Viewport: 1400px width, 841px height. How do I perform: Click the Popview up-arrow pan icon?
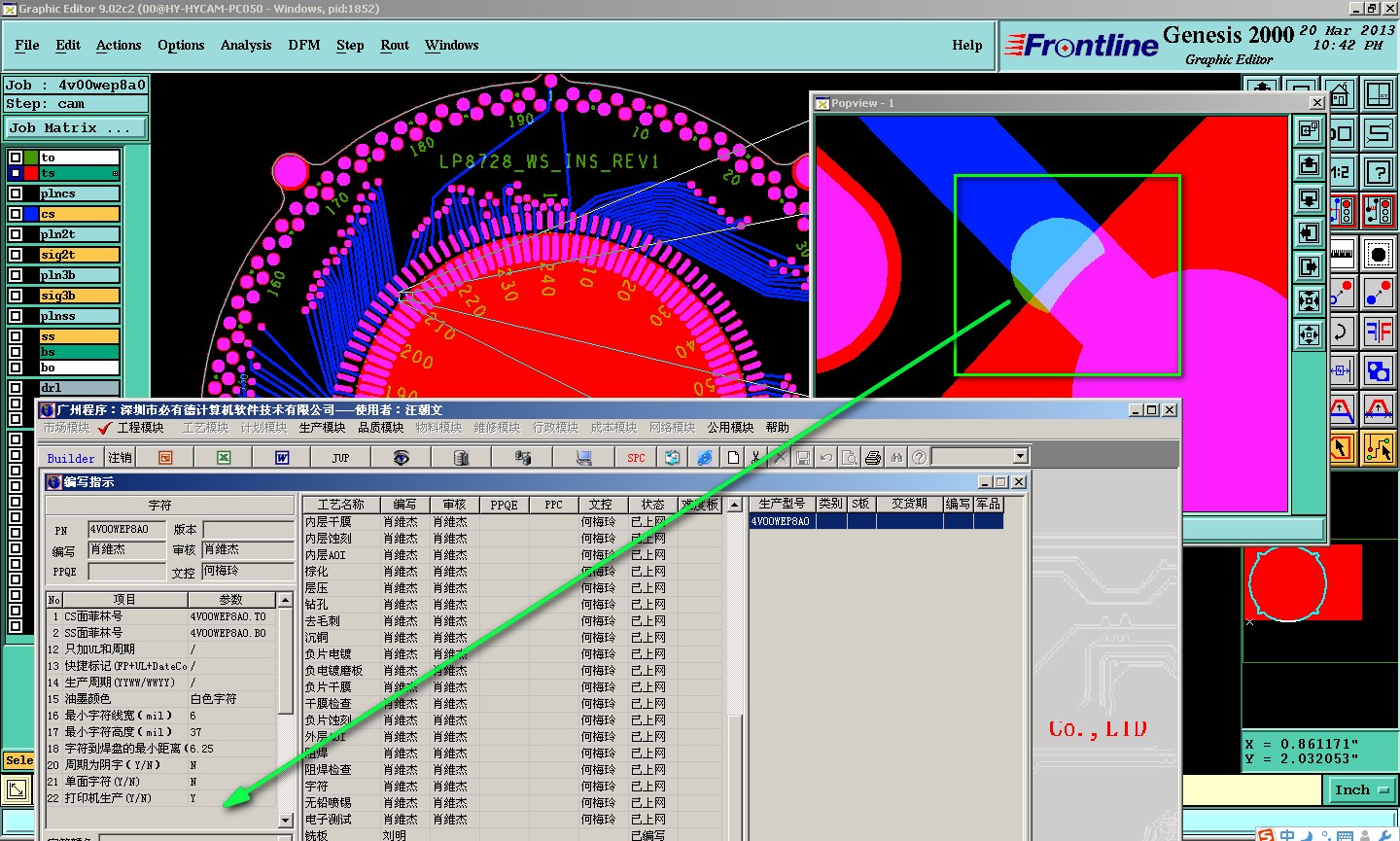click(x=1309, y=165)
